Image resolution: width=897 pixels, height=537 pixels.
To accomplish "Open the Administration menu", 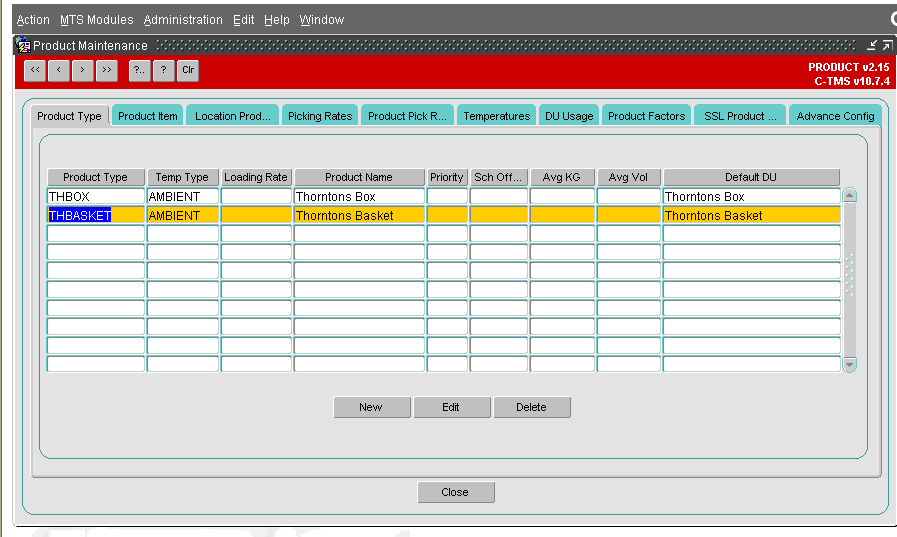I will click(x=183, y=20).
